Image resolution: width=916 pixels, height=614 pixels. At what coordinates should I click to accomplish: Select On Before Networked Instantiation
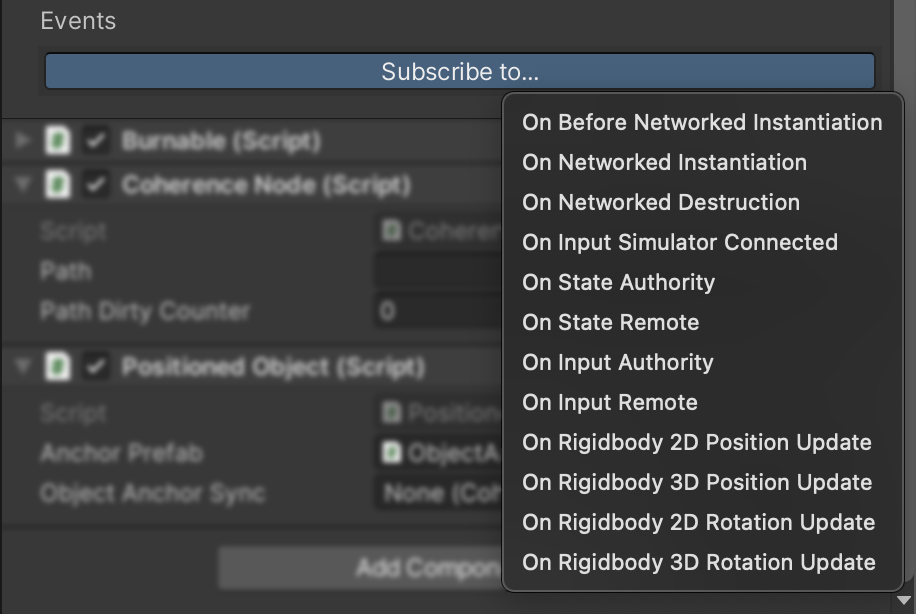pyautogui.click(x=702, y=123)
